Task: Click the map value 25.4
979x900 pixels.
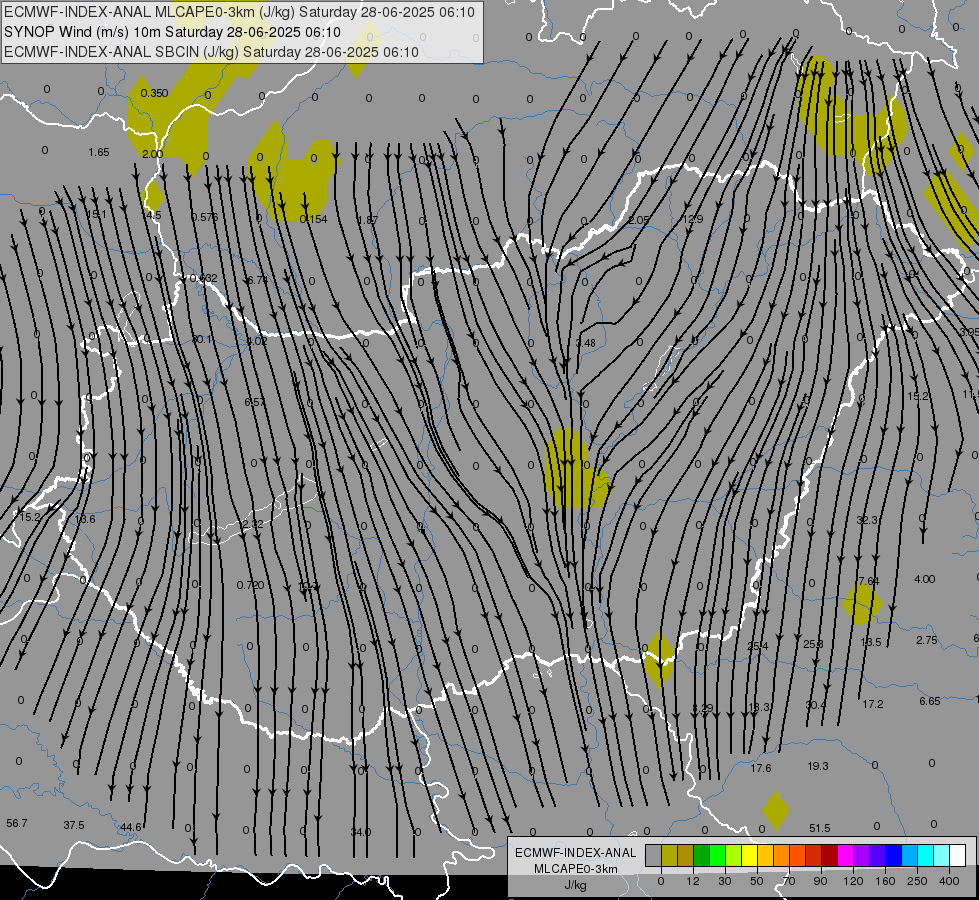Action: (758, 646)
